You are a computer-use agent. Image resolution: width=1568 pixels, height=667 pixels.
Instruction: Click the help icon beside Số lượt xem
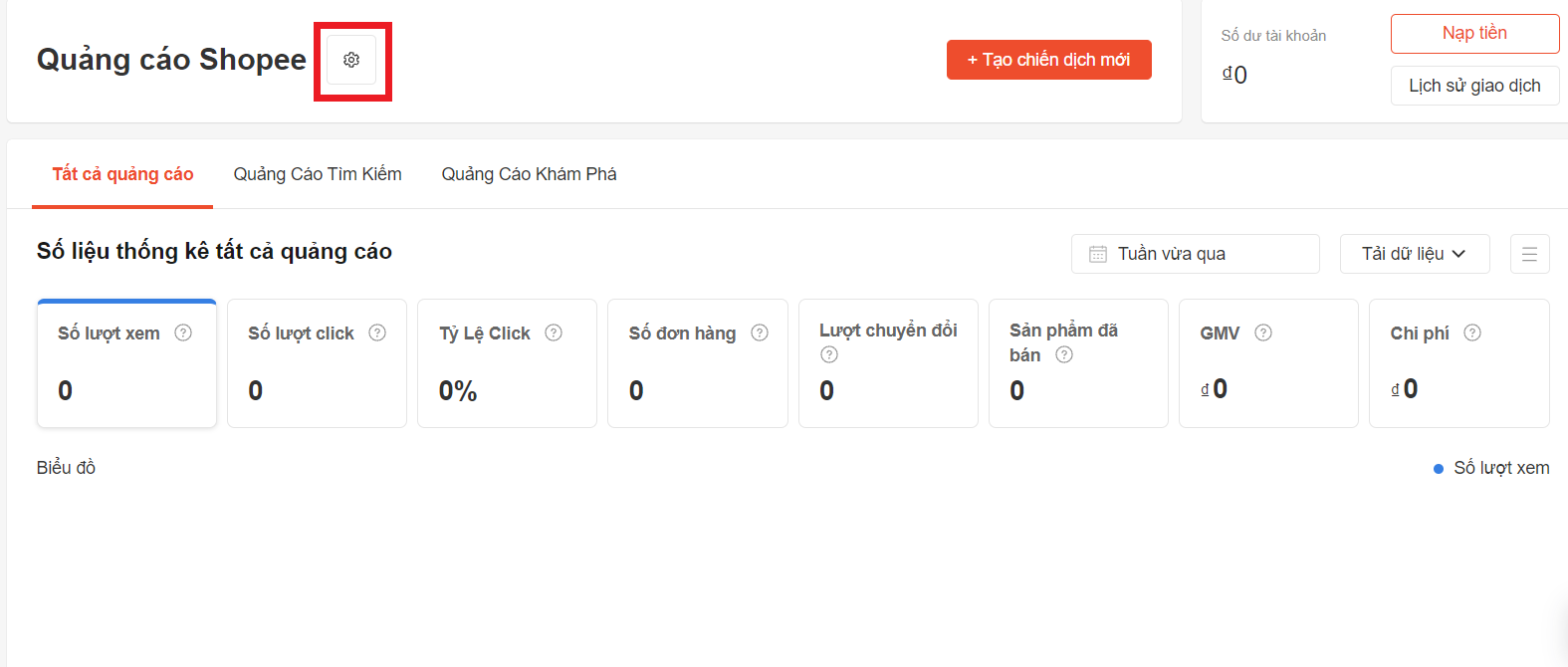click(183, 333)
